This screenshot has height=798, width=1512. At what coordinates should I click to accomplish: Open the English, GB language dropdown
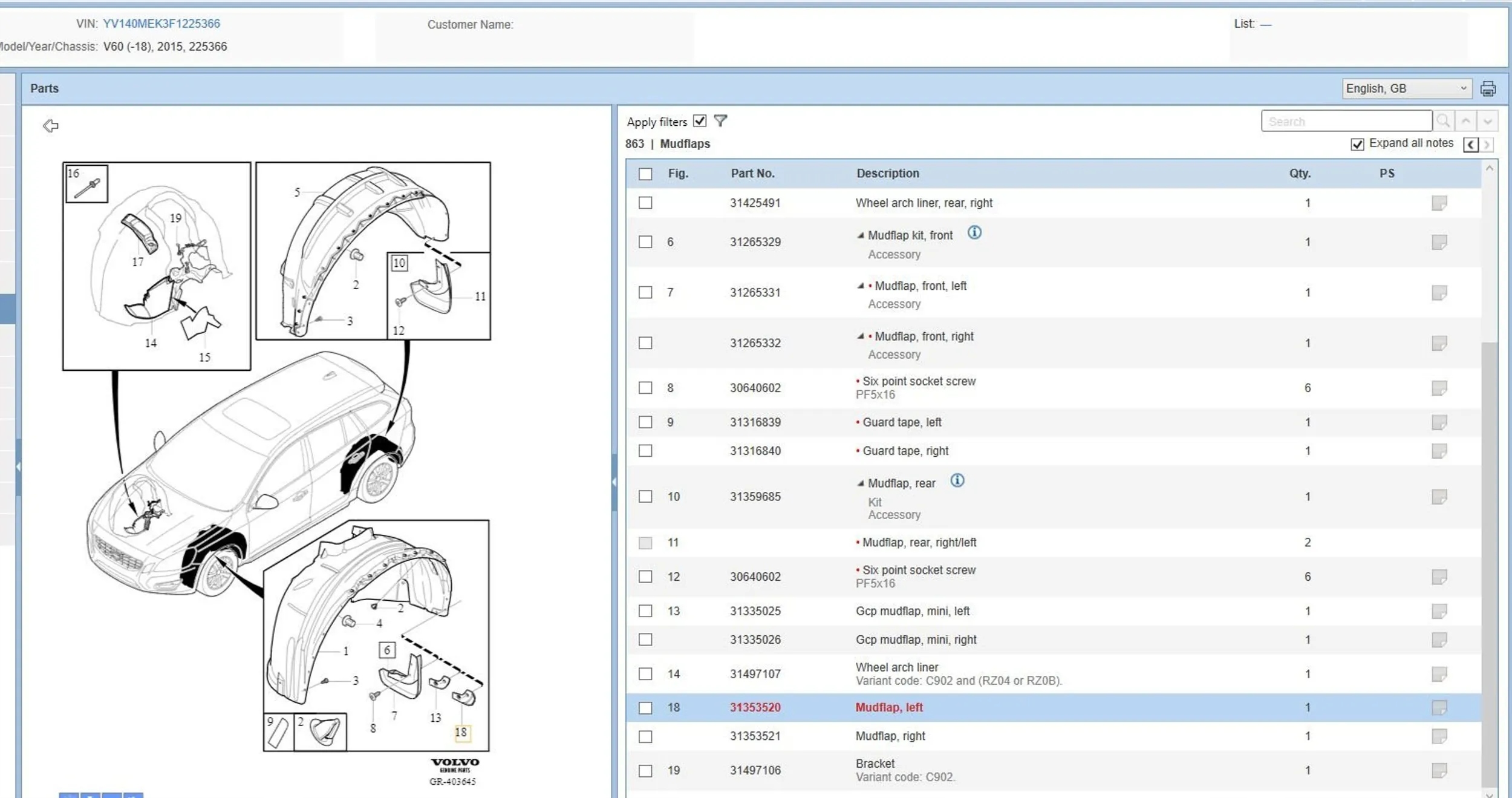[1406, 89]
